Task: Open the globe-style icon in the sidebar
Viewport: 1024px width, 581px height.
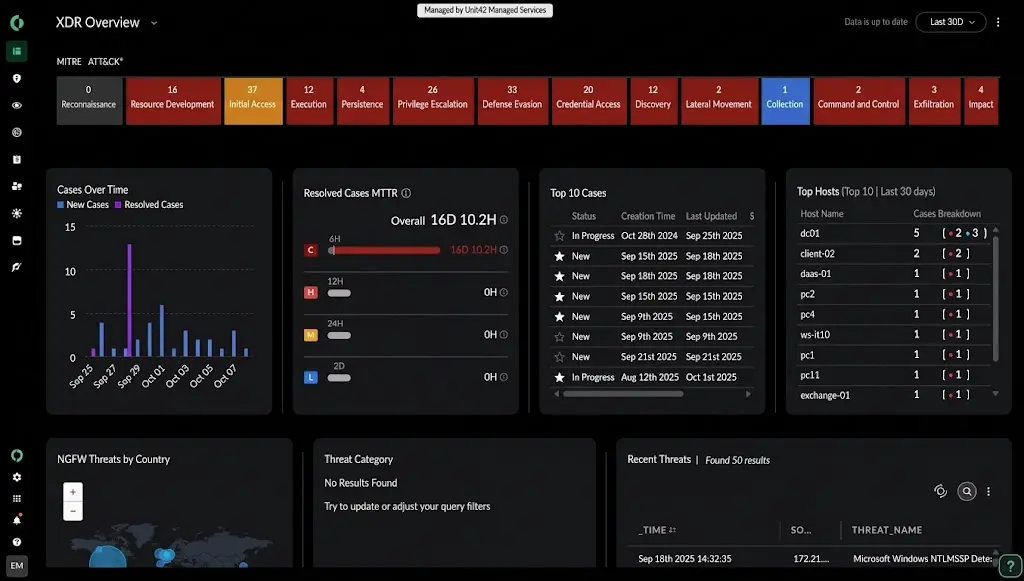Action: point(17,133)
